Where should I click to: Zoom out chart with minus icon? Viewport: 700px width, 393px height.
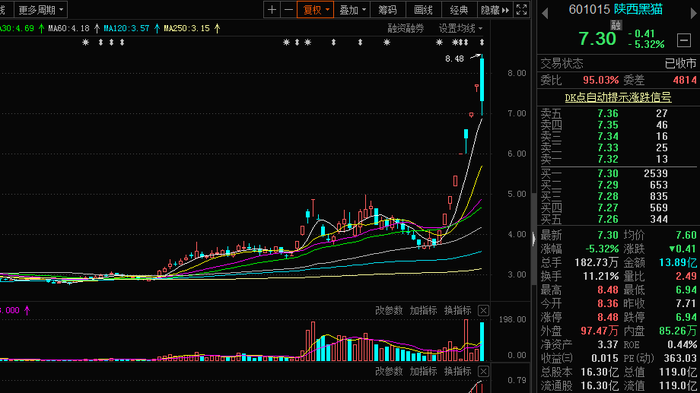[289, 10]
